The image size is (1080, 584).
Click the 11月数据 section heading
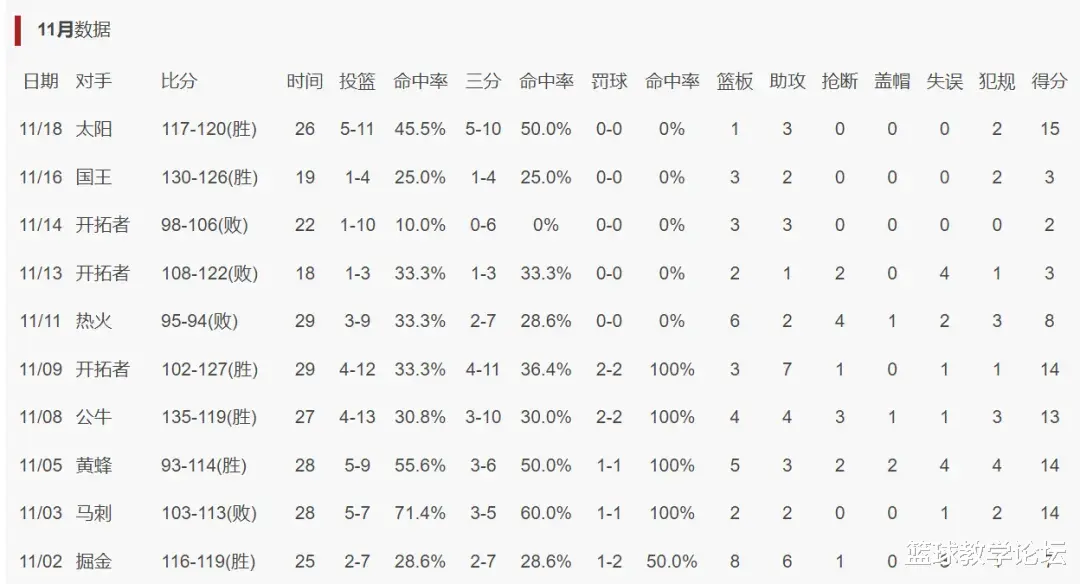coord(74,30)
